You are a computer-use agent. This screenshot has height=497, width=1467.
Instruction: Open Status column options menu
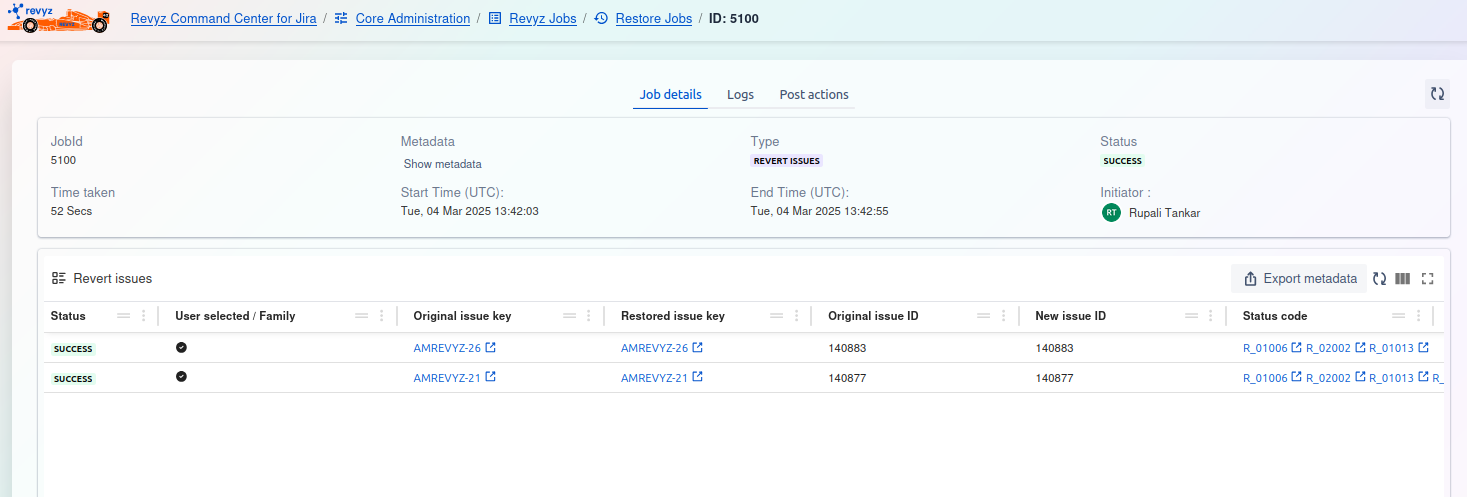point(143,316)
